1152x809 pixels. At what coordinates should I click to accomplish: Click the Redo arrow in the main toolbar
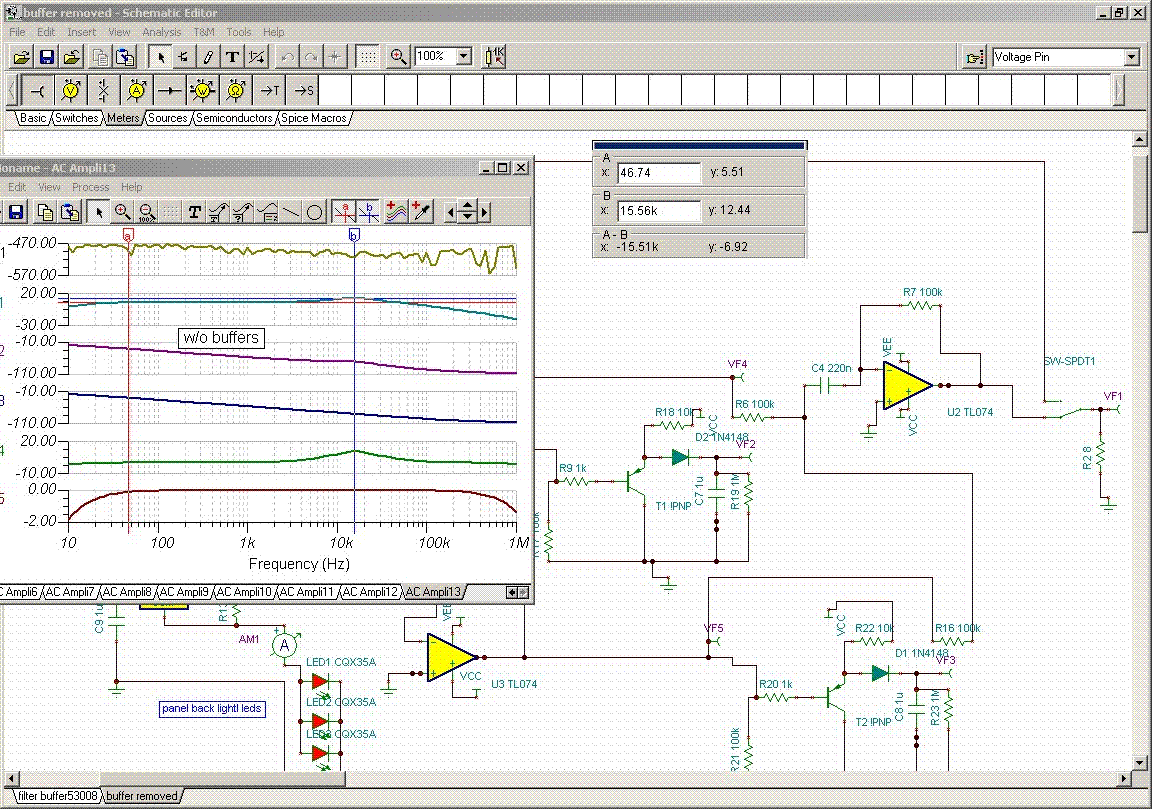[311, 57]
